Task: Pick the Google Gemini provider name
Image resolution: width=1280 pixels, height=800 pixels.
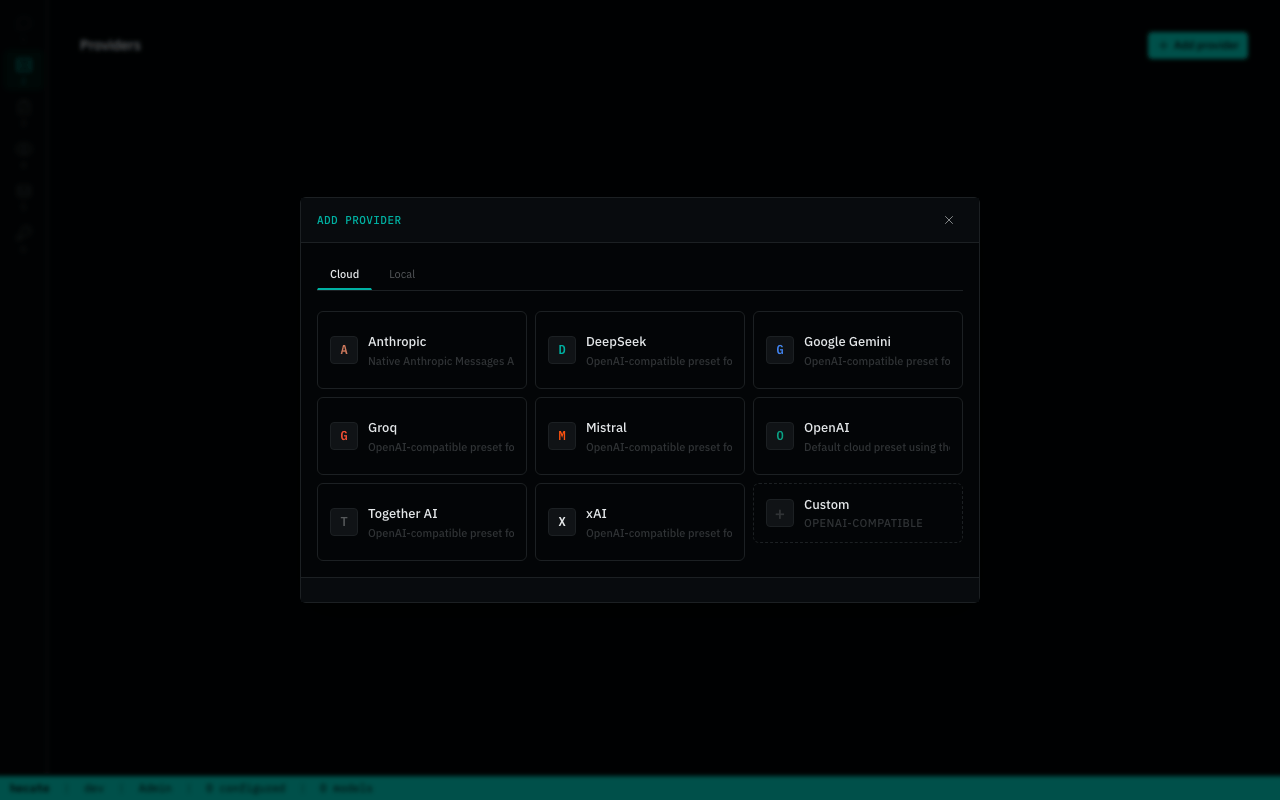Action: (847, 342)
